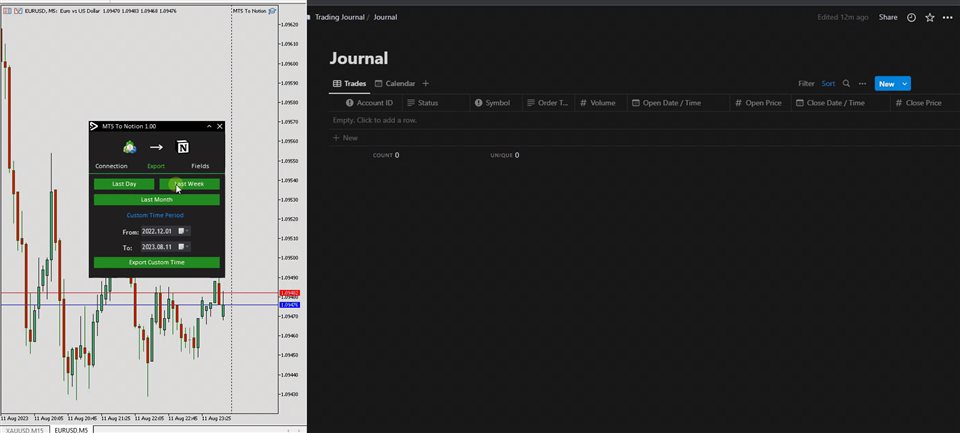
Task: Open the Connection tab in MT5 panel
Action: click(111, 166)
